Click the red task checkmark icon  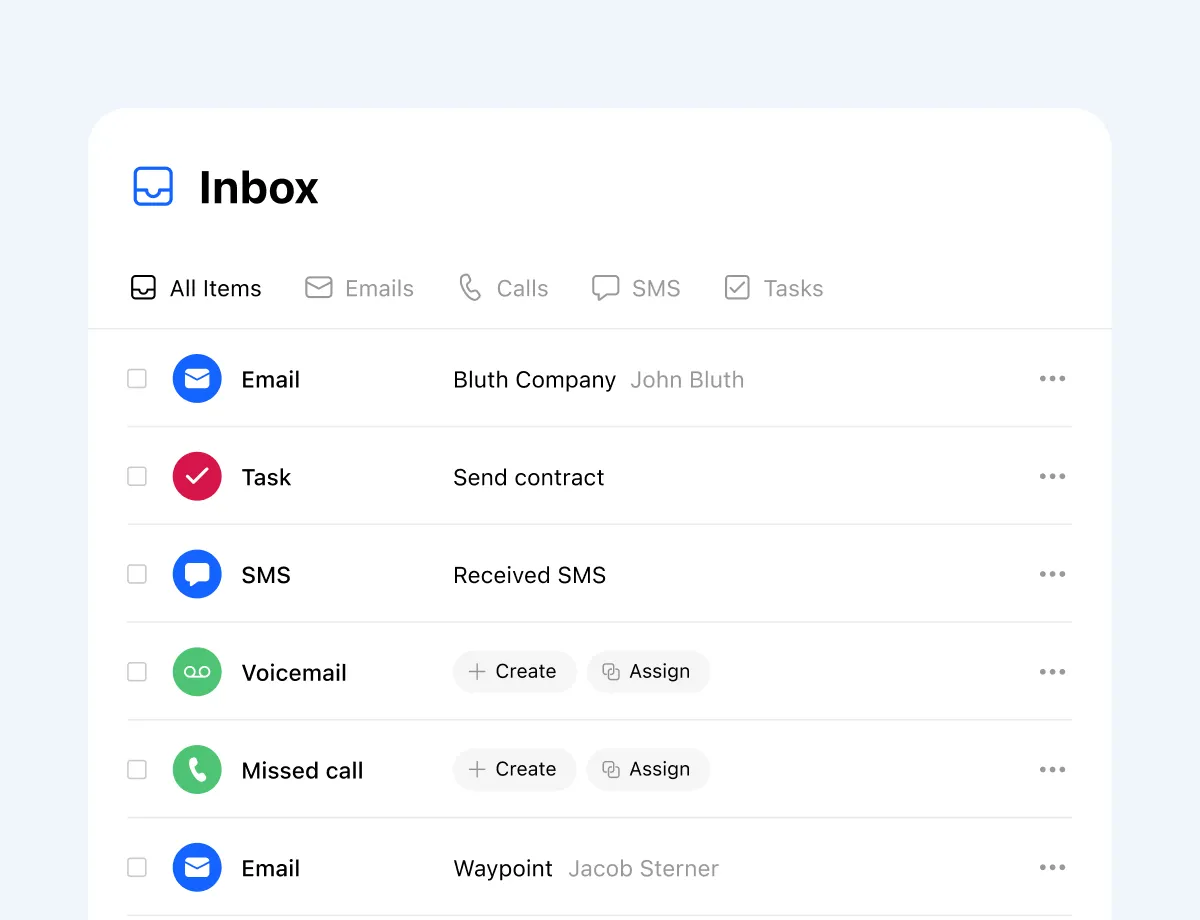click(197, 477)
